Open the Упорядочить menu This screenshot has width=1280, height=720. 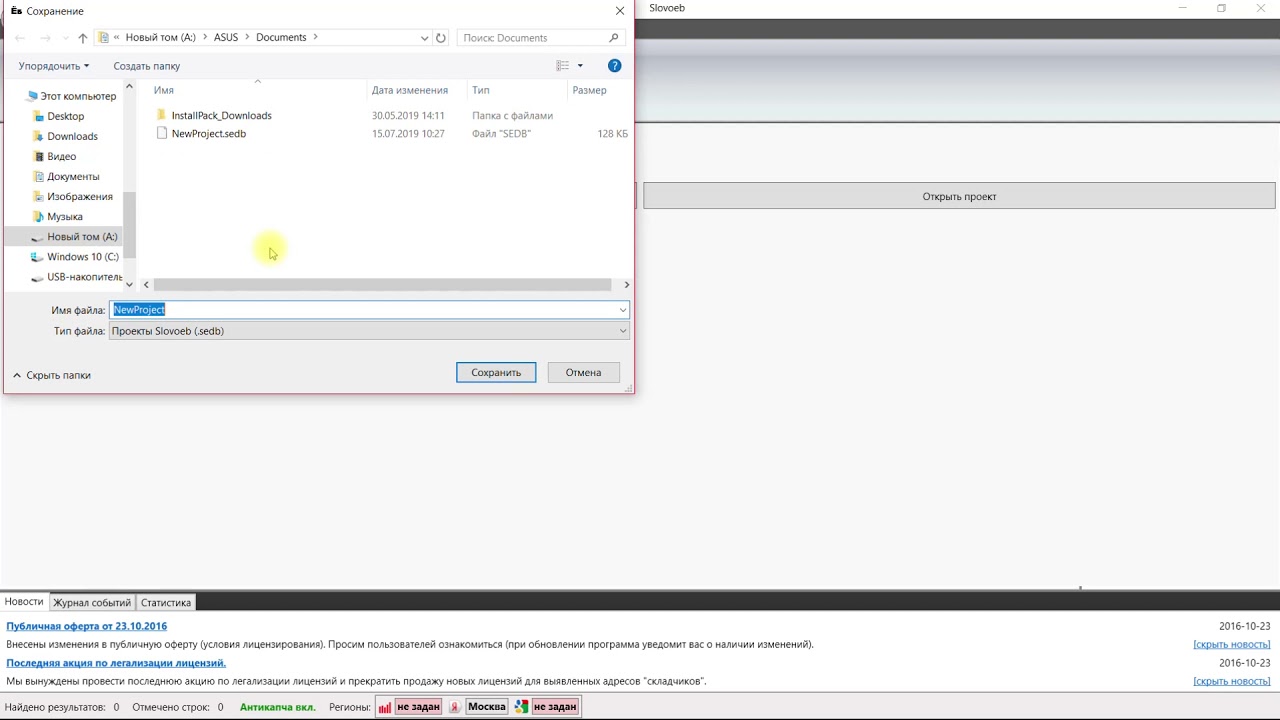(x=54, y=66)
